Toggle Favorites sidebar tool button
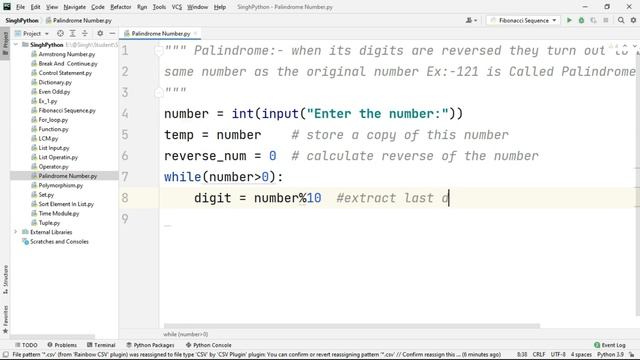 [x=5, y=319]
